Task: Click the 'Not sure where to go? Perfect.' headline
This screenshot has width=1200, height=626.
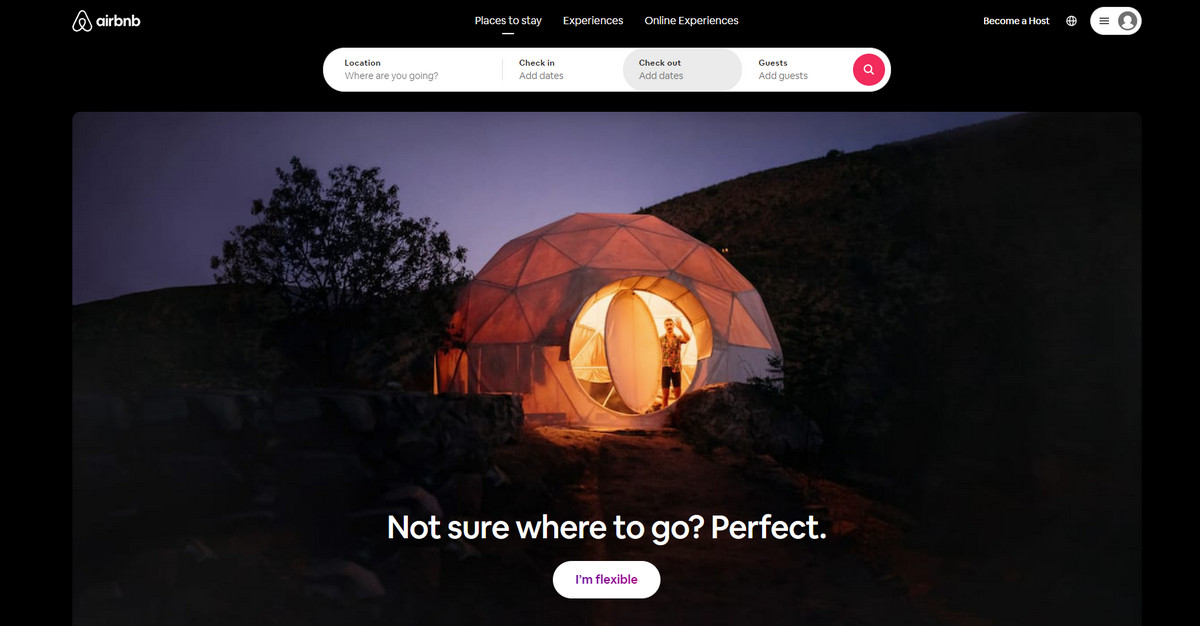Action: (x=607, y=527)
